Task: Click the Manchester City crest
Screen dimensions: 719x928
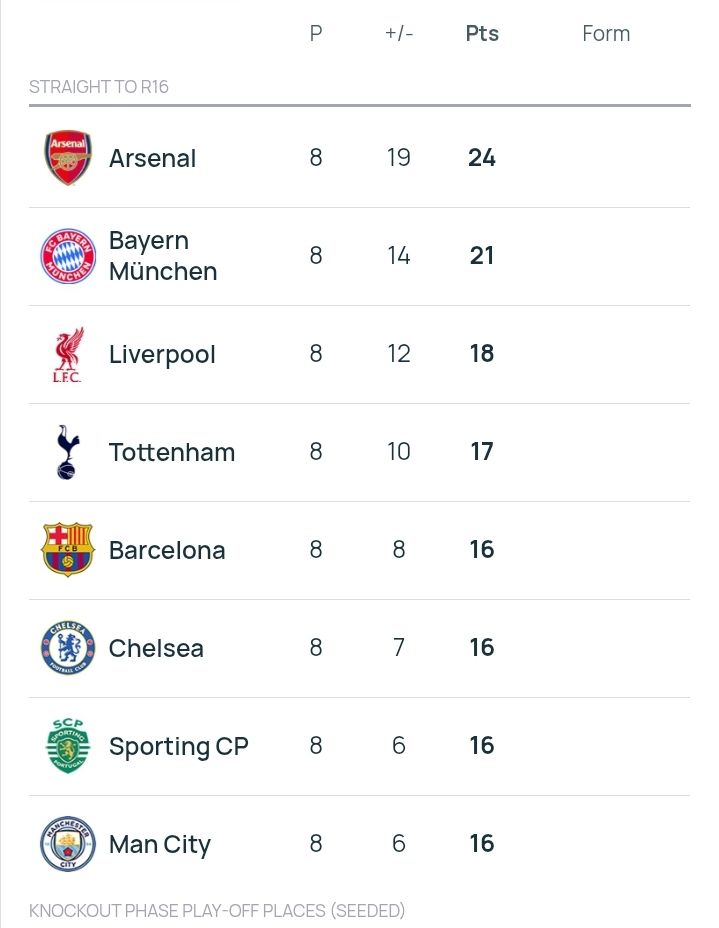Action: (x=68, y=844)
